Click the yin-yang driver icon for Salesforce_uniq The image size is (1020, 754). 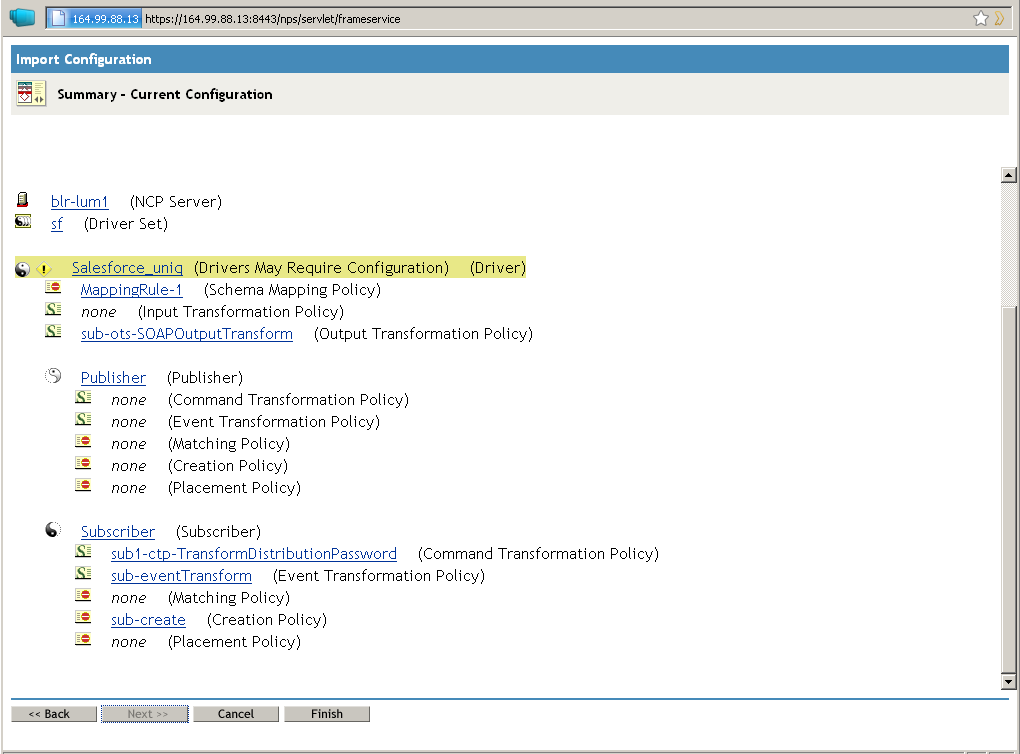click(x=23, y=269)
